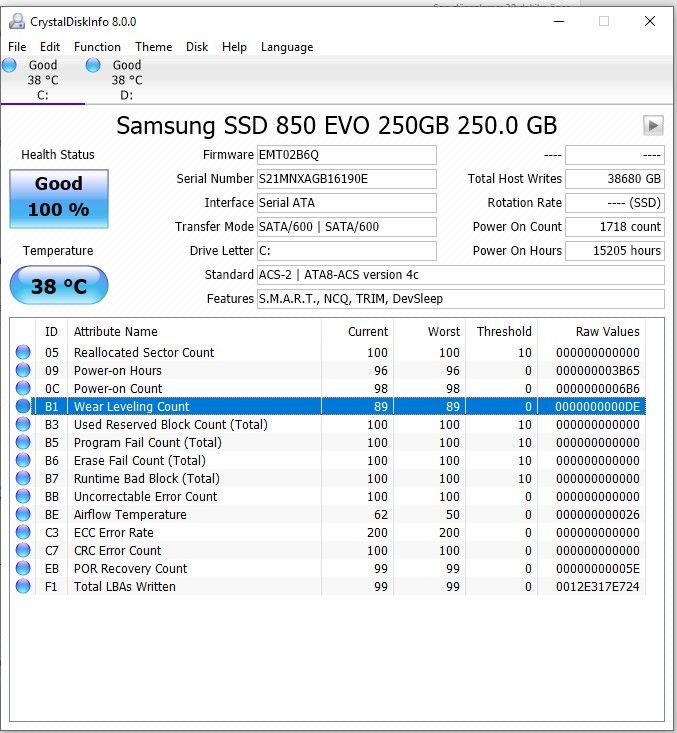Viewport: 677px width, 733px height.
Task: Click the Interface field Serial ATA
Action: click(x=347, y=202)
